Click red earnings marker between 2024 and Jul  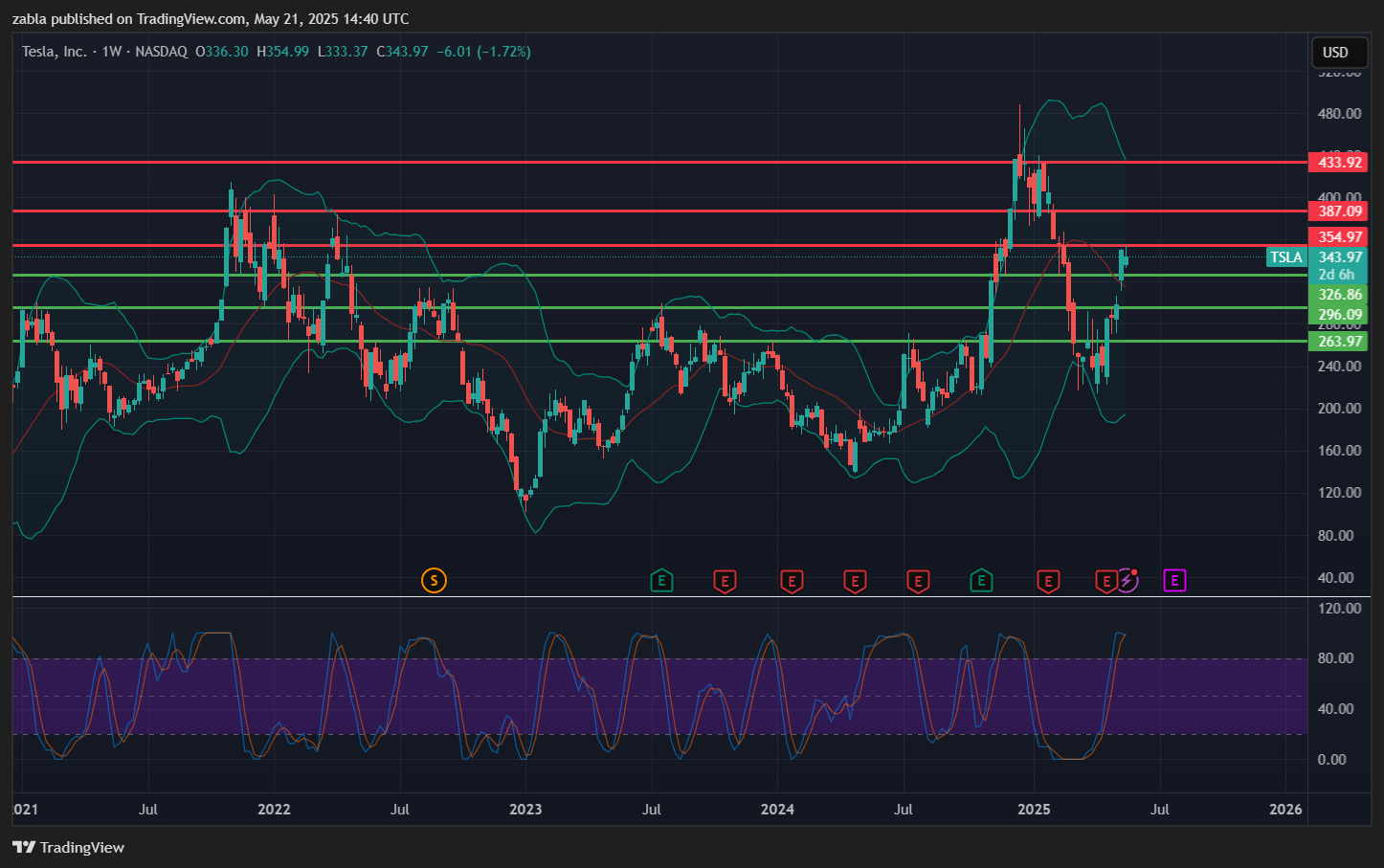[x=855, y=580]
